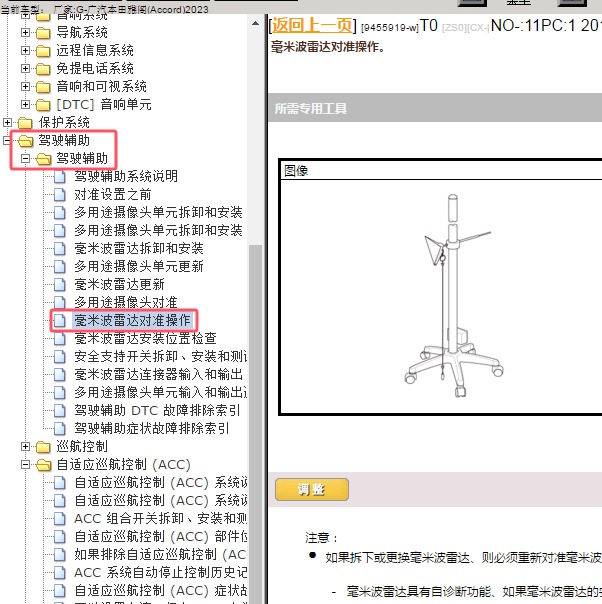Click the folder icon next to 免提电话系统
The width and height of the screenshot is (602, 604).
point(44,68)
